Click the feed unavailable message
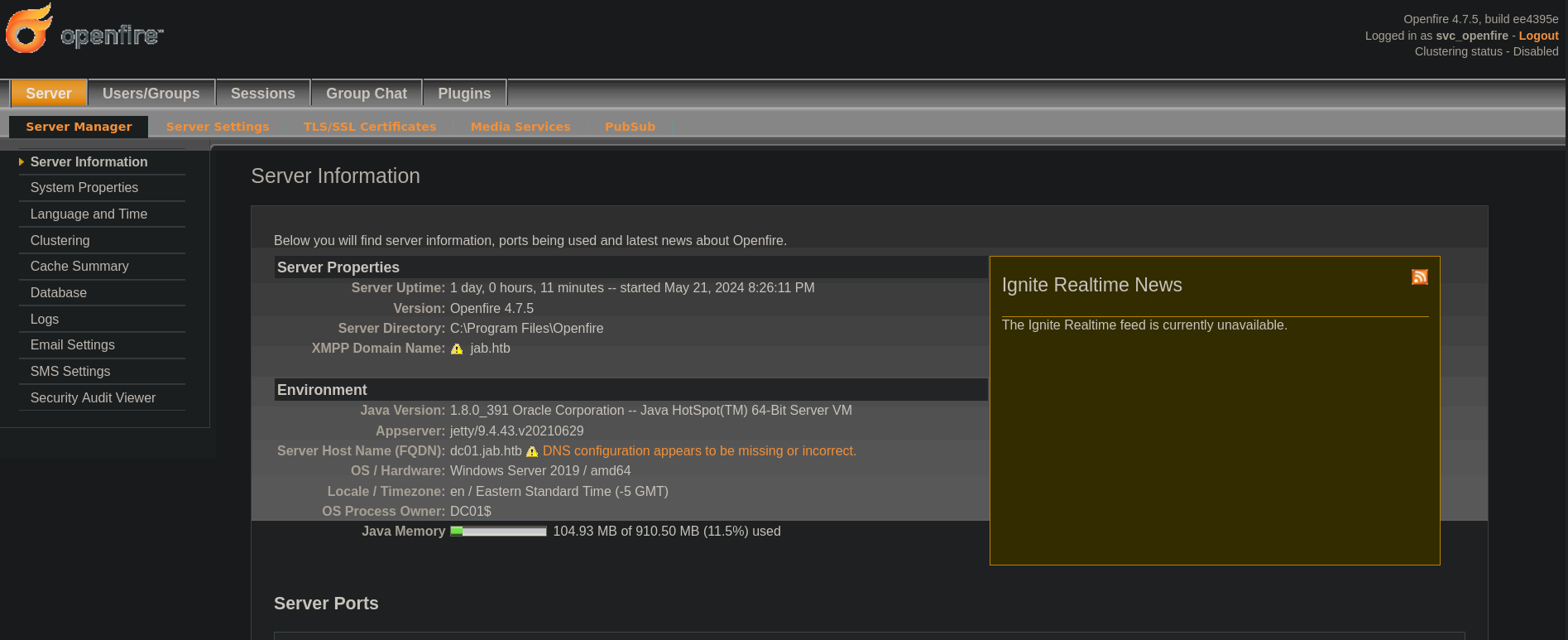1568x640 pixels. tap(1144, 325)
